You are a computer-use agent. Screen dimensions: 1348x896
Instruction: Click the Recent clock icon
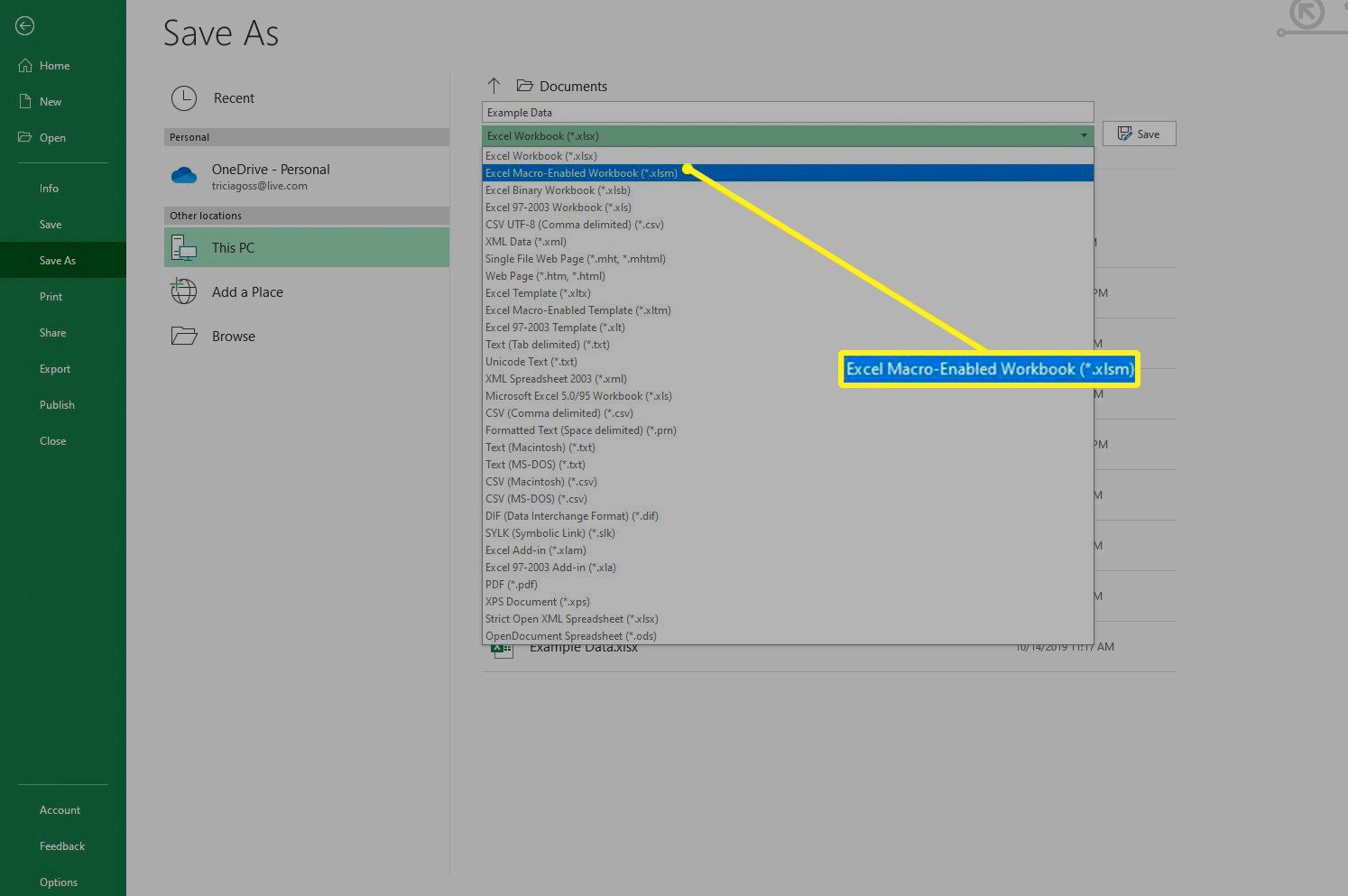[184, 98]
